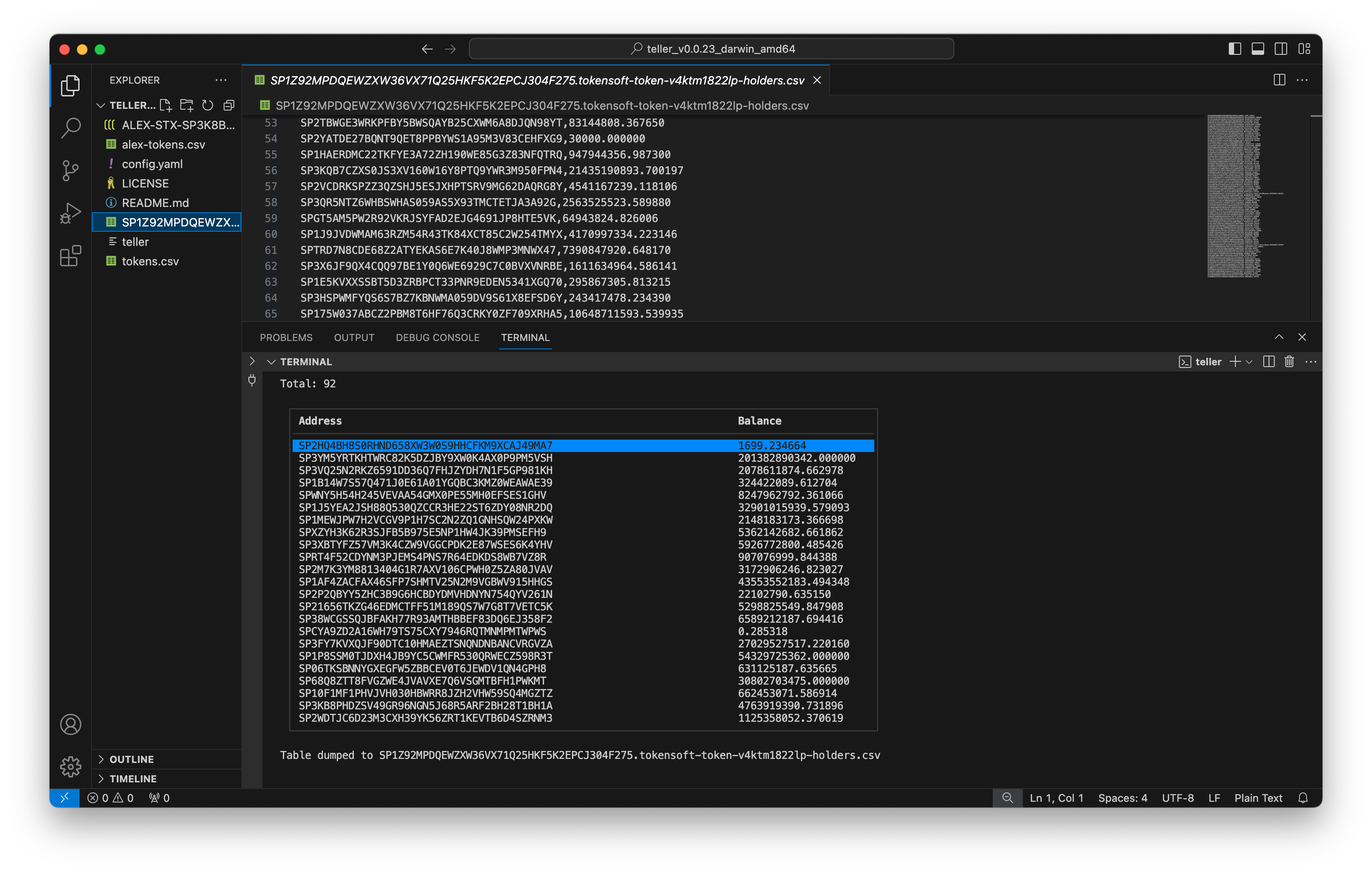Collapse all folders in explorer
Screen dimensions: 1372x873
click(229, 106)
